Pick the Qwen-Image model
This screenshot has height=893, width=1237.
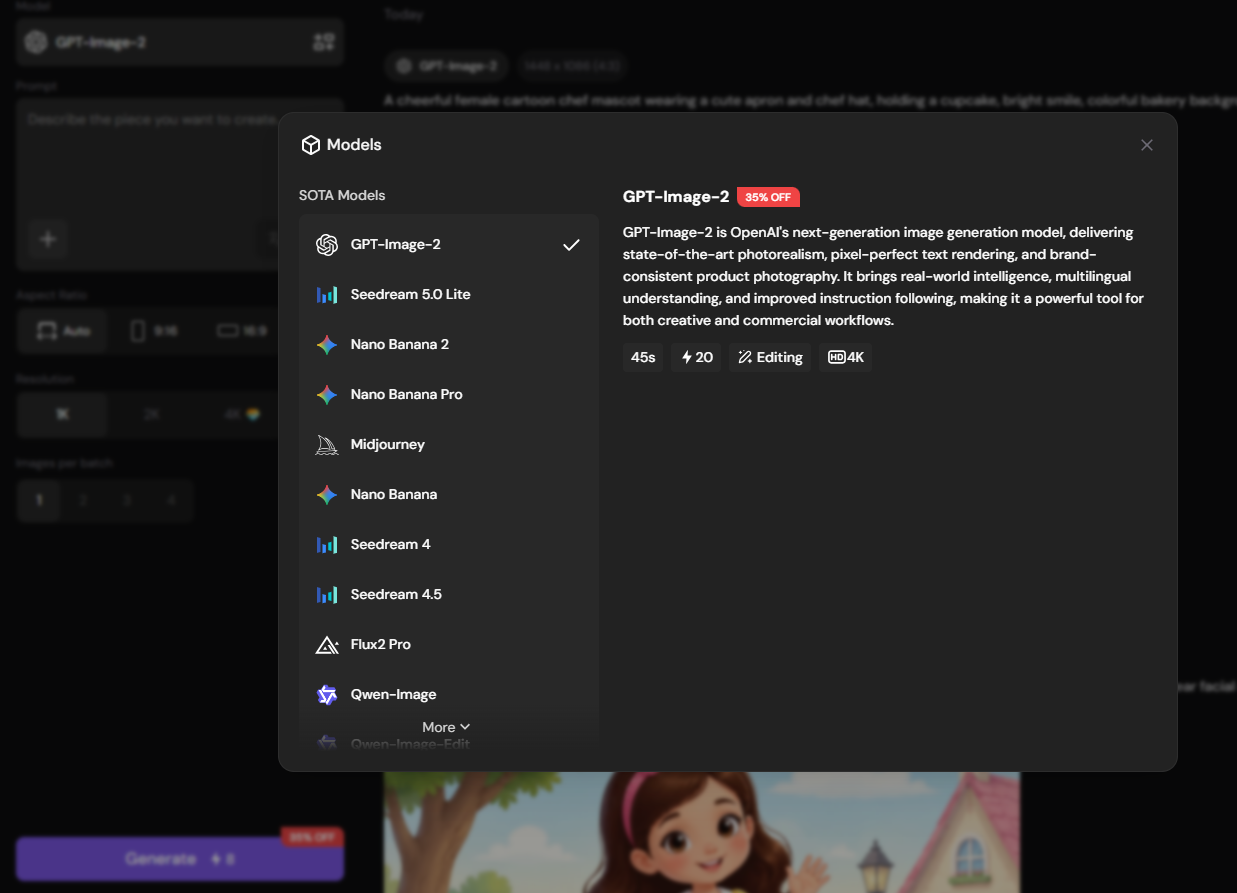click(x=448, y=695)
